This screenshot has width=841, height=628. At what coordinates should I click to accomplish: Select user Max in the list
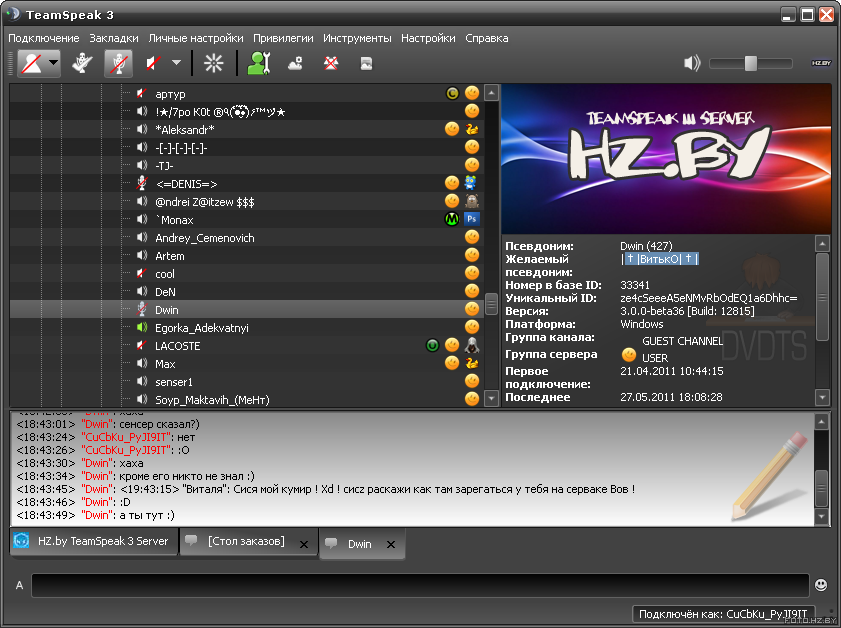(165, 364)
